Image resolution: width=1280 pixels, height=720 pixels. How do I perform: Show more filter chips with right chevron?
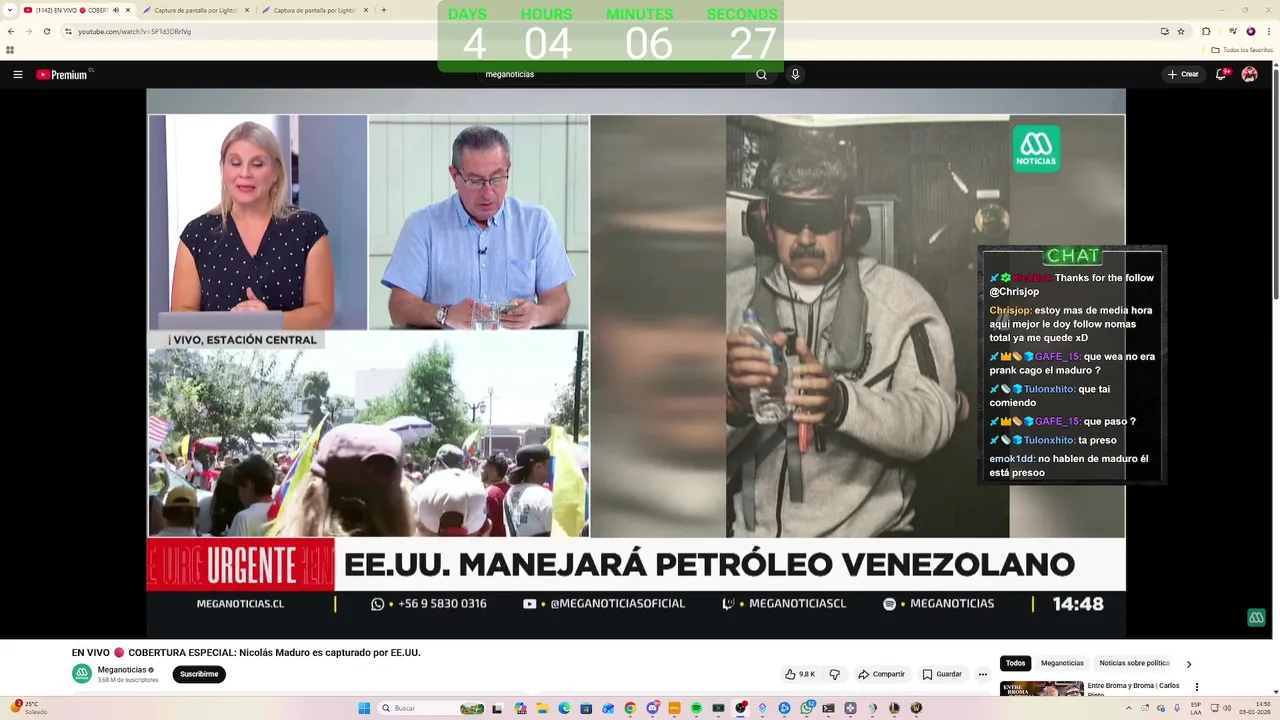click(1188, 663)
